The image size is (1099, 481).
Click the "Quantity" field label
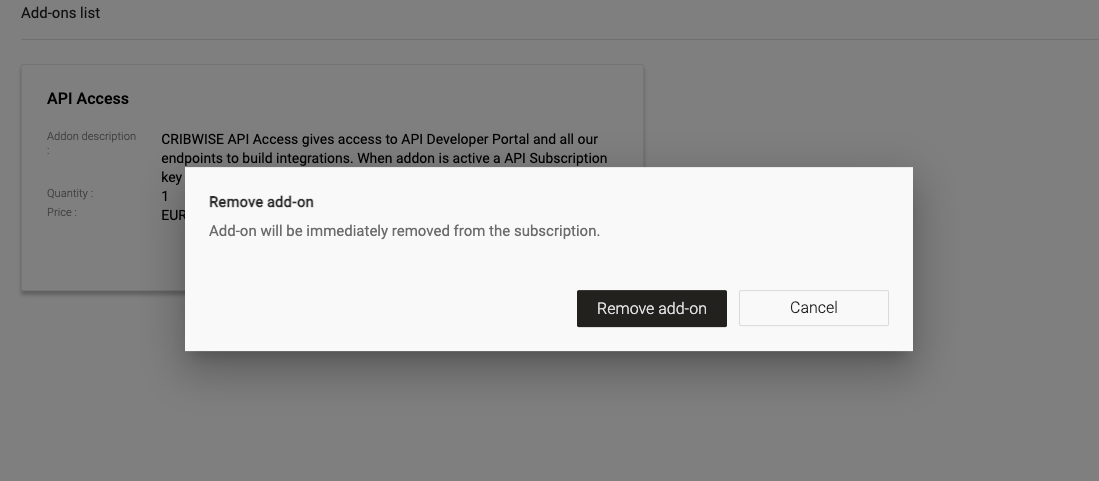[69, 193]
